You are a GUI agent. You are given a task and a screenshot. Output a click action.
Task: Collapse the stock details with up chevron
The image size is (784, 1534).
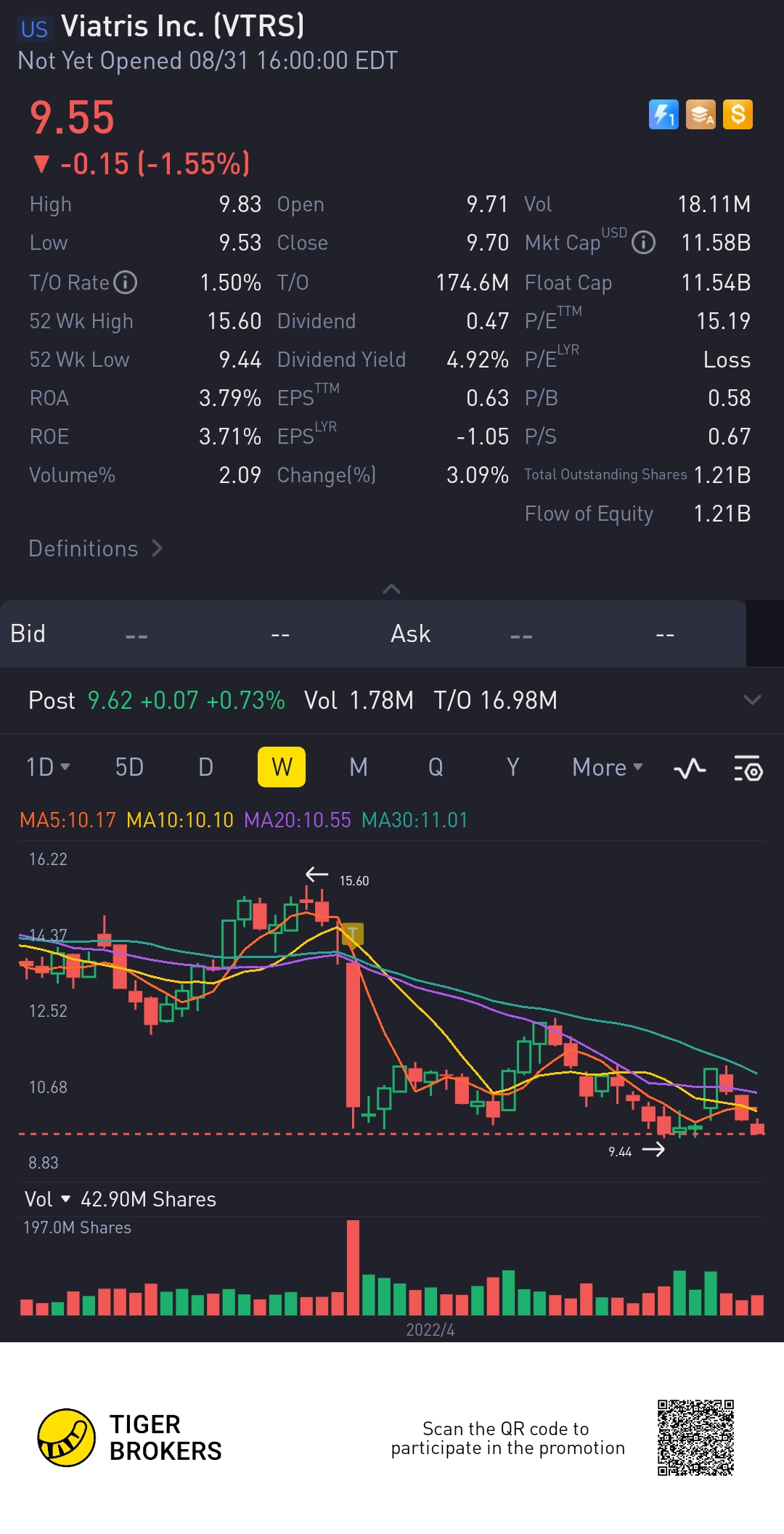[x=391, y=588]
